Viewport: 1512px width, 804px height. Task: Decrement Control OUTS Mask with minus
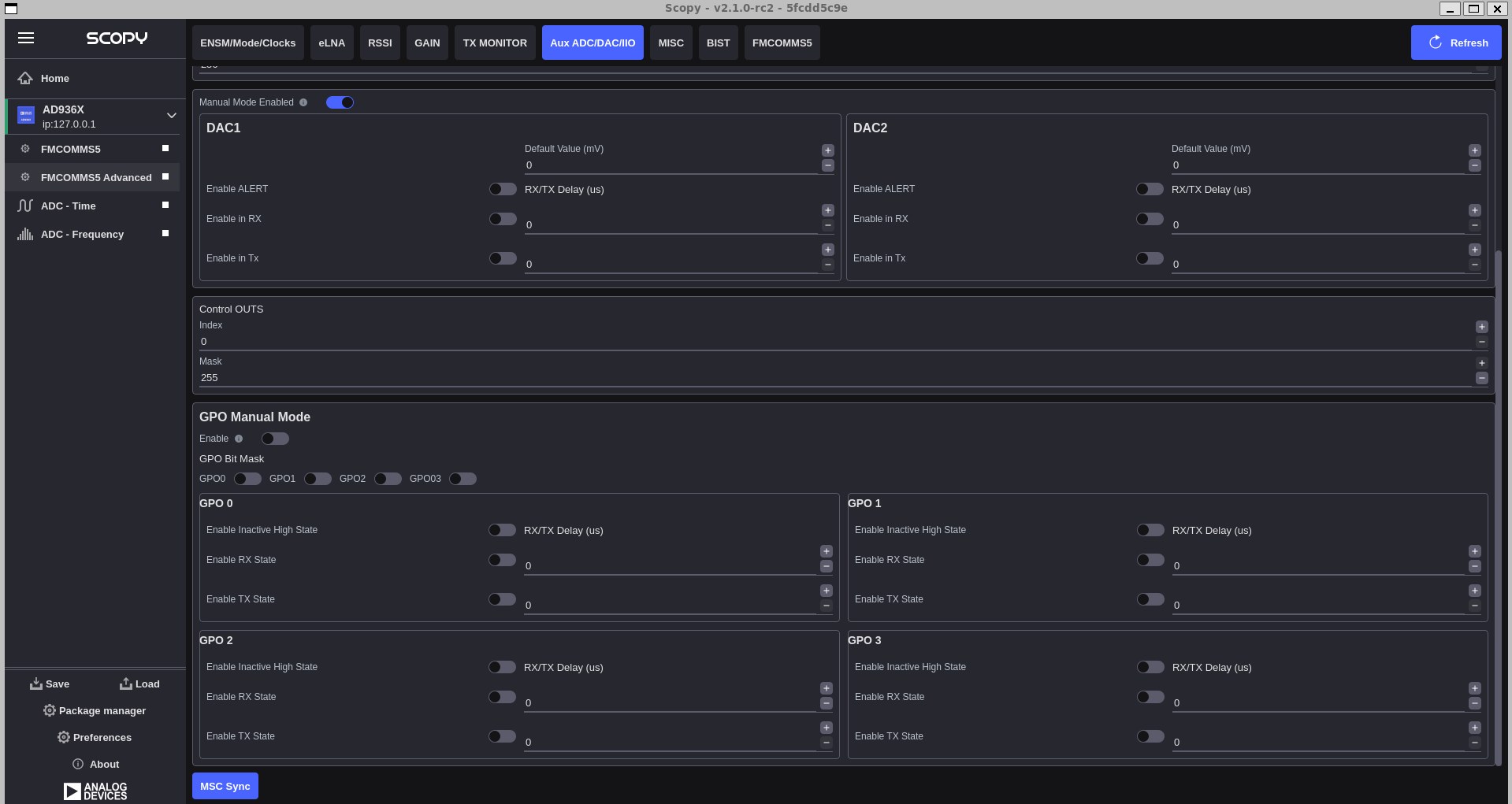click(x=1482, y=378)
